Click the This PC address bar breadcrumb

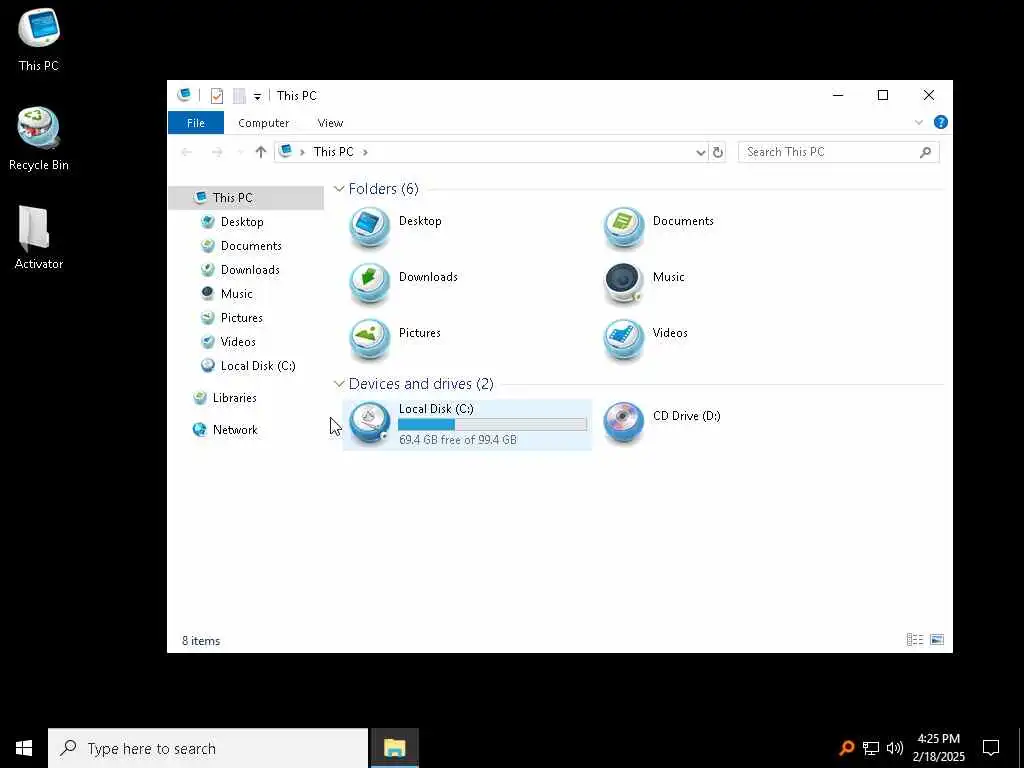pos(334,152)
